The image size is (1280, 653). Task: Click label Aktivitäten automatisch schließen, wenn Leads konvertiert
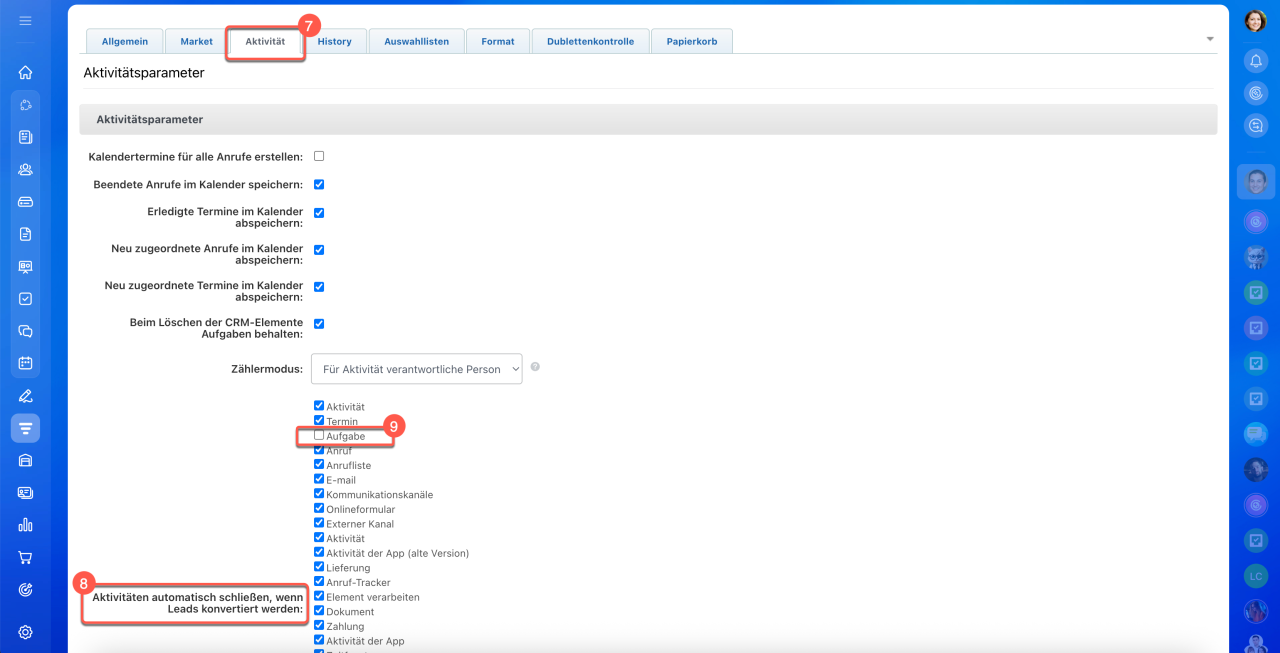[x=197, y=603]
